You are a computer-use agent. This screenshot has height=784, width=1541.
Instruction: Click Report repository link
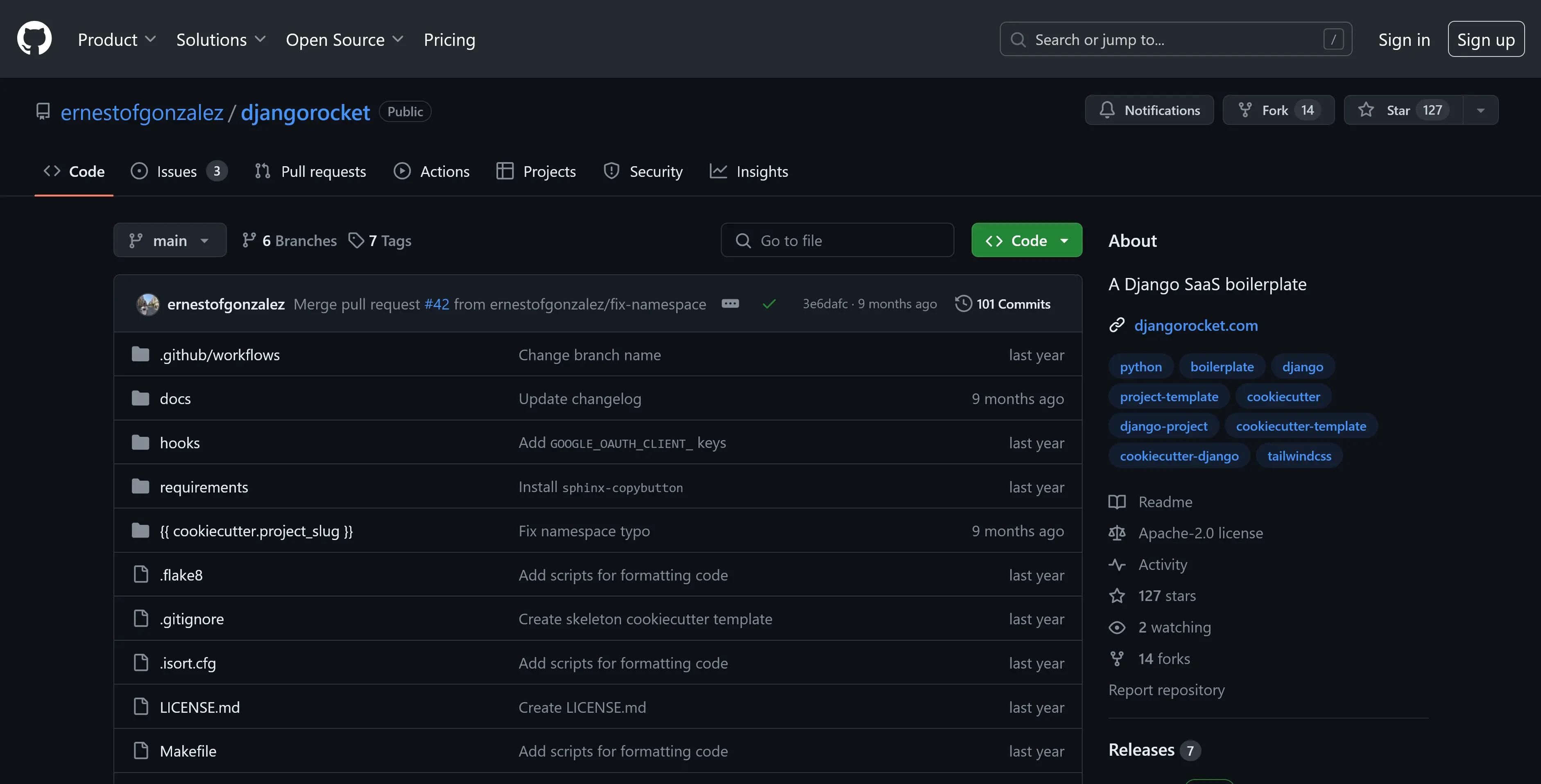(x=1166, y=689)
